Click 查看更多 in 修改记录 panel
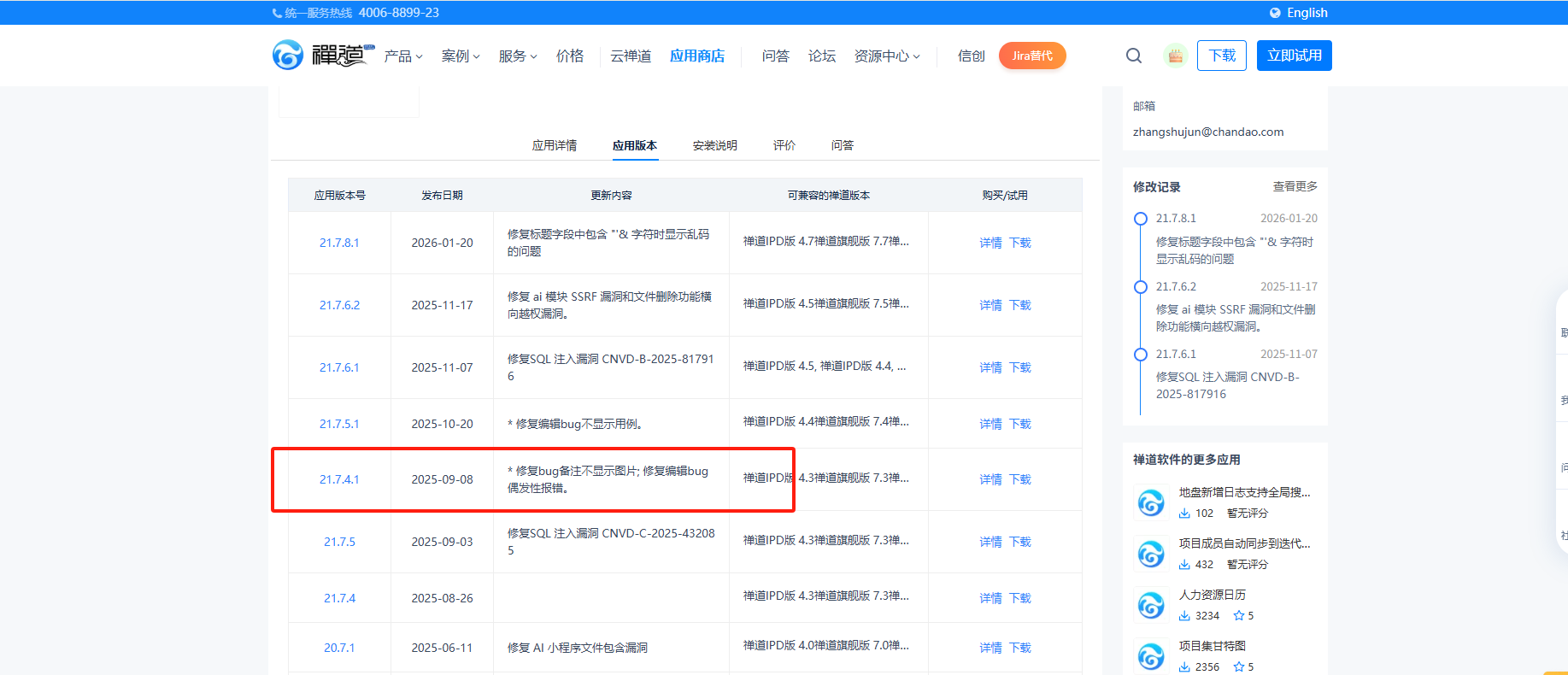The height and width of the screenshot is (675, 1568). [x=1295, y=186]
